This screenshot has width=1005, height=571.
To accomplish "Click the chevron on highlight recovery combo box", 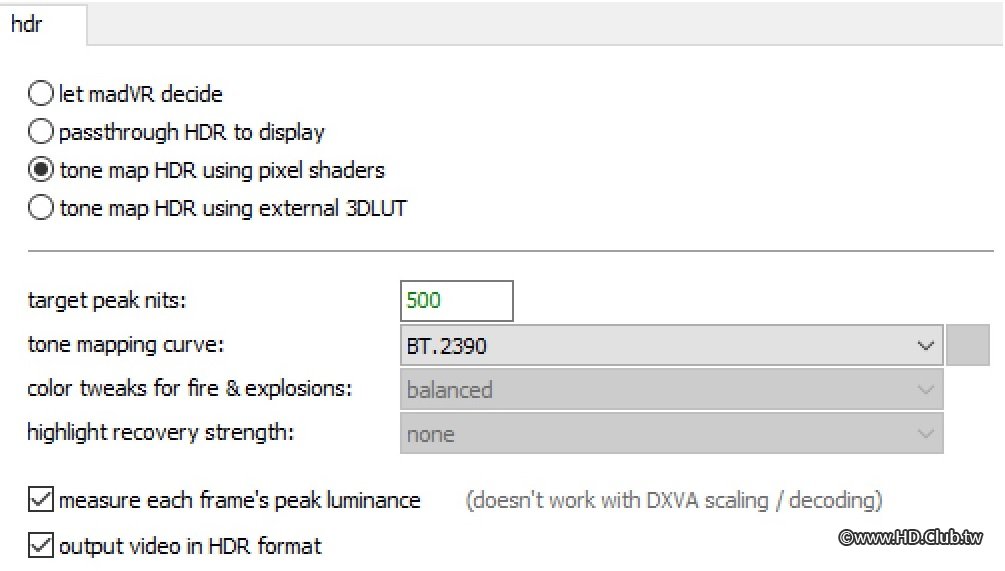I will [x=924, y=434].
